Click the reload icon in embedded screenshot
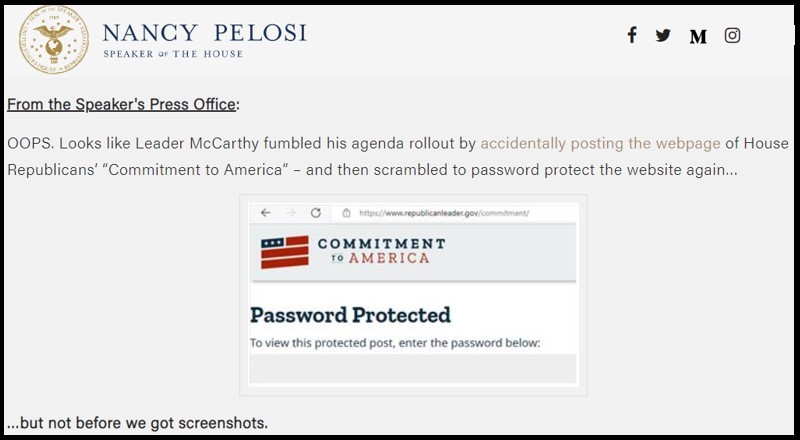The image size is (800, 440). 315,213
